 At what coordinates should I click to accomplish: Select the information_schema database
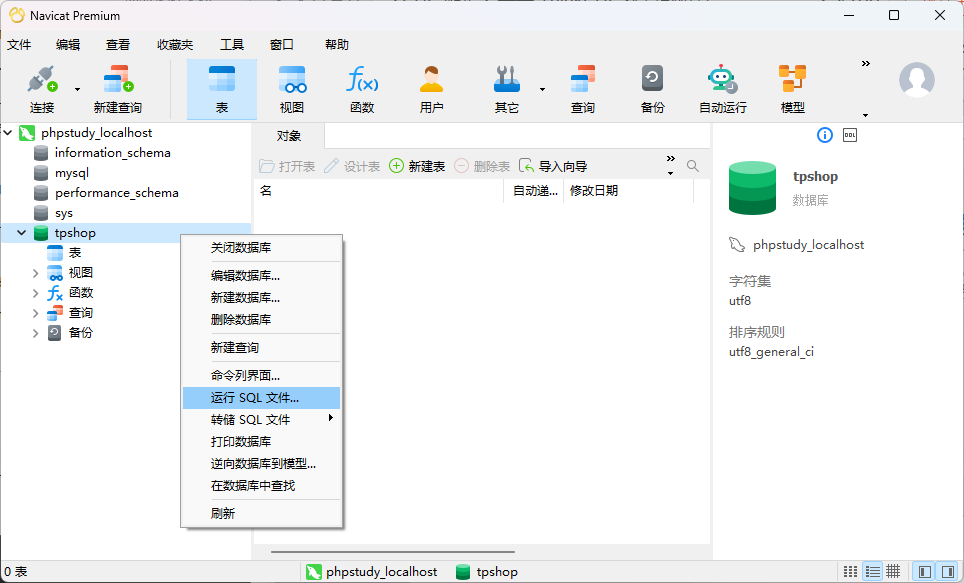click(113, 153)
